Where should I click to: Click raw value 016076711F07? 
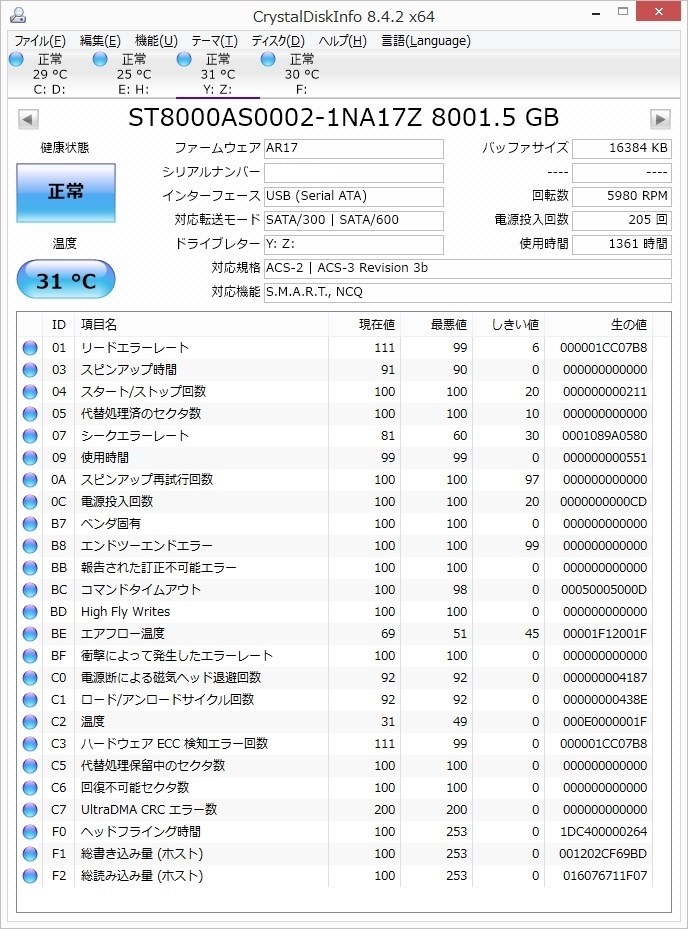tap(603, 876)
